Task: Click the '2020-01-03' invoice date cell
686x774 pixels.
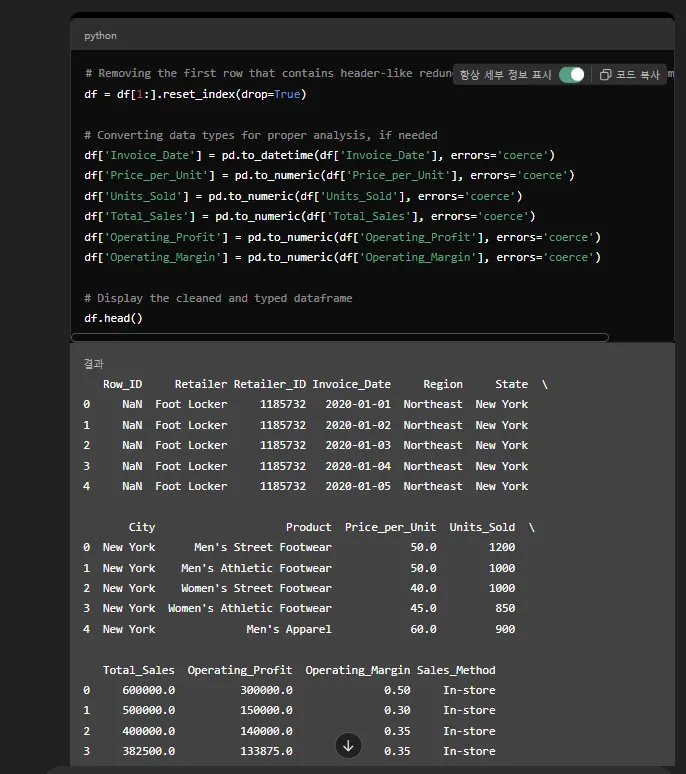Action: click(x=358, y=445)
